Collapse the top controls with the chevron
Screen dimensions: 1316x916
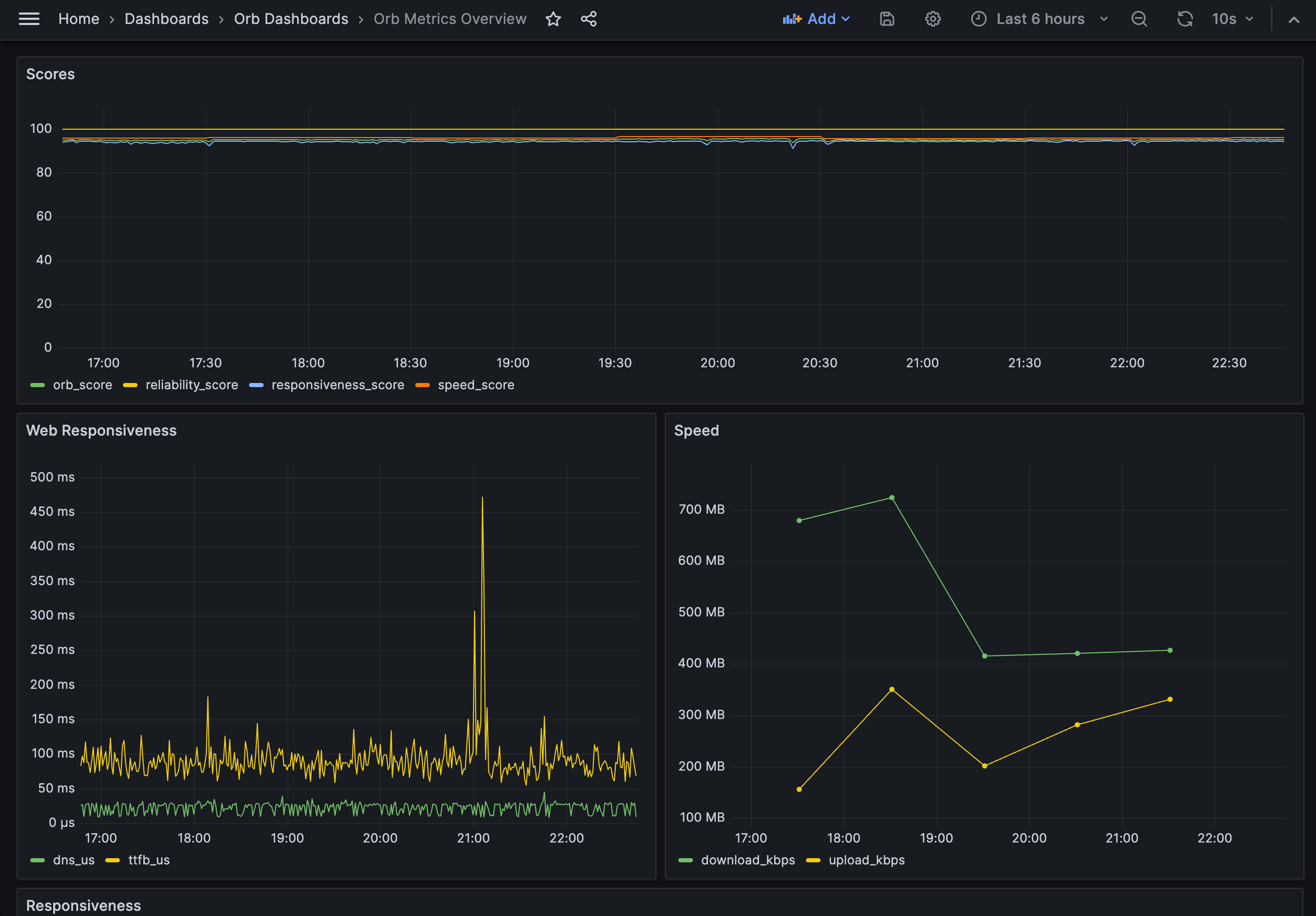(1294, 19)
